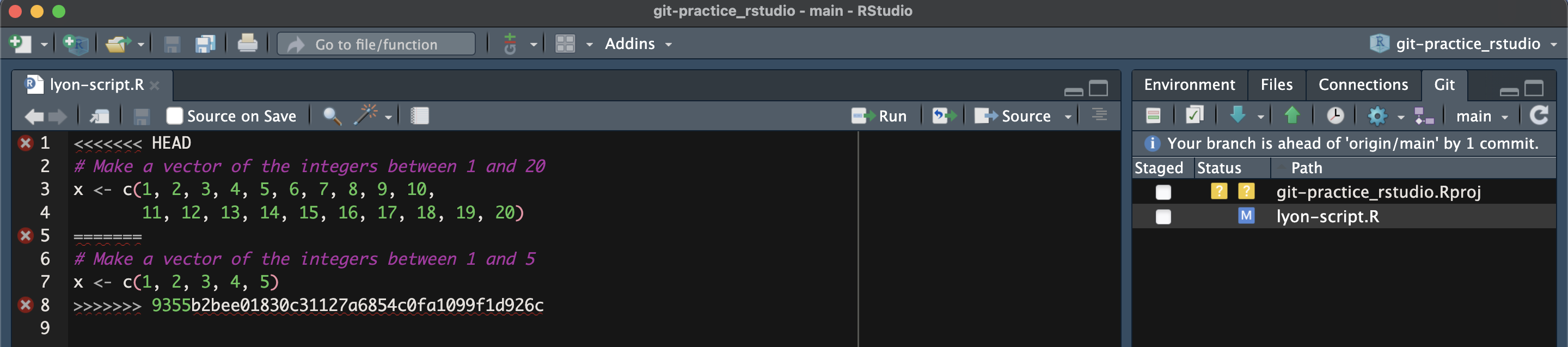Screen dimensions: 1568x347
Task: Click the code tools magic wand icon
Action: [367, 115]
